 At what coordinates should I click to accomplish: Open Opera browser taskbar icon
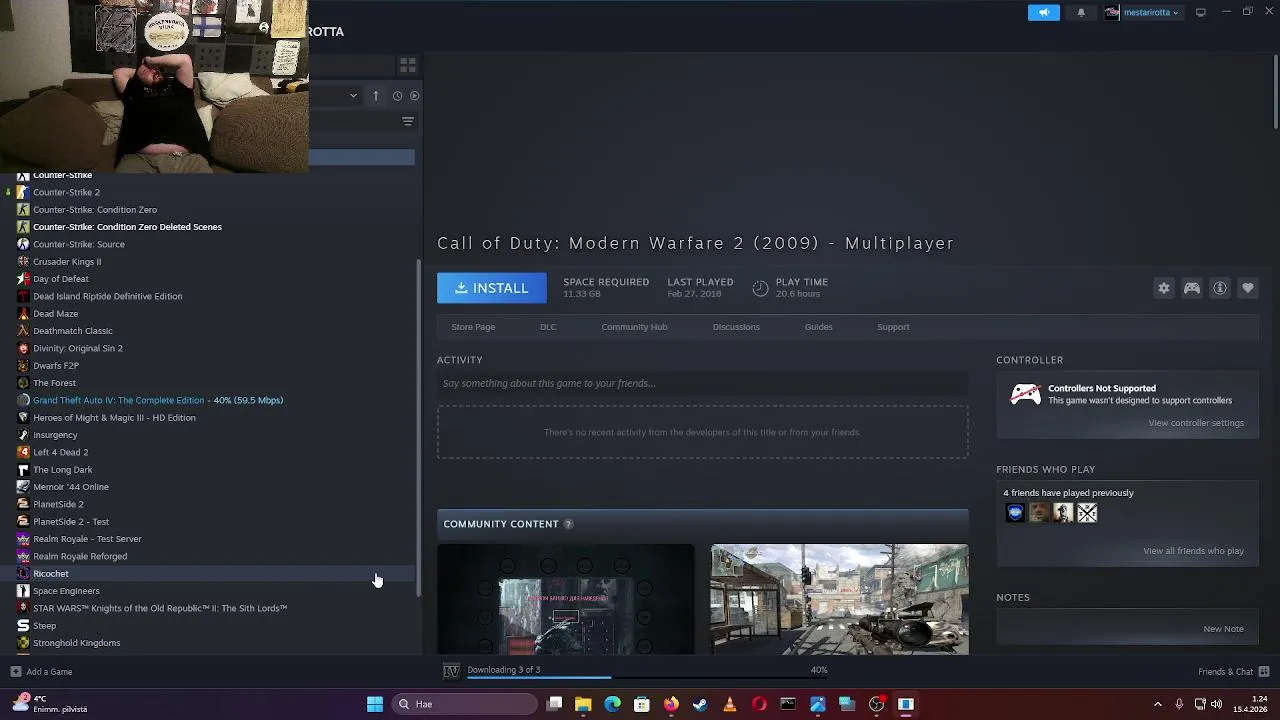759,704
